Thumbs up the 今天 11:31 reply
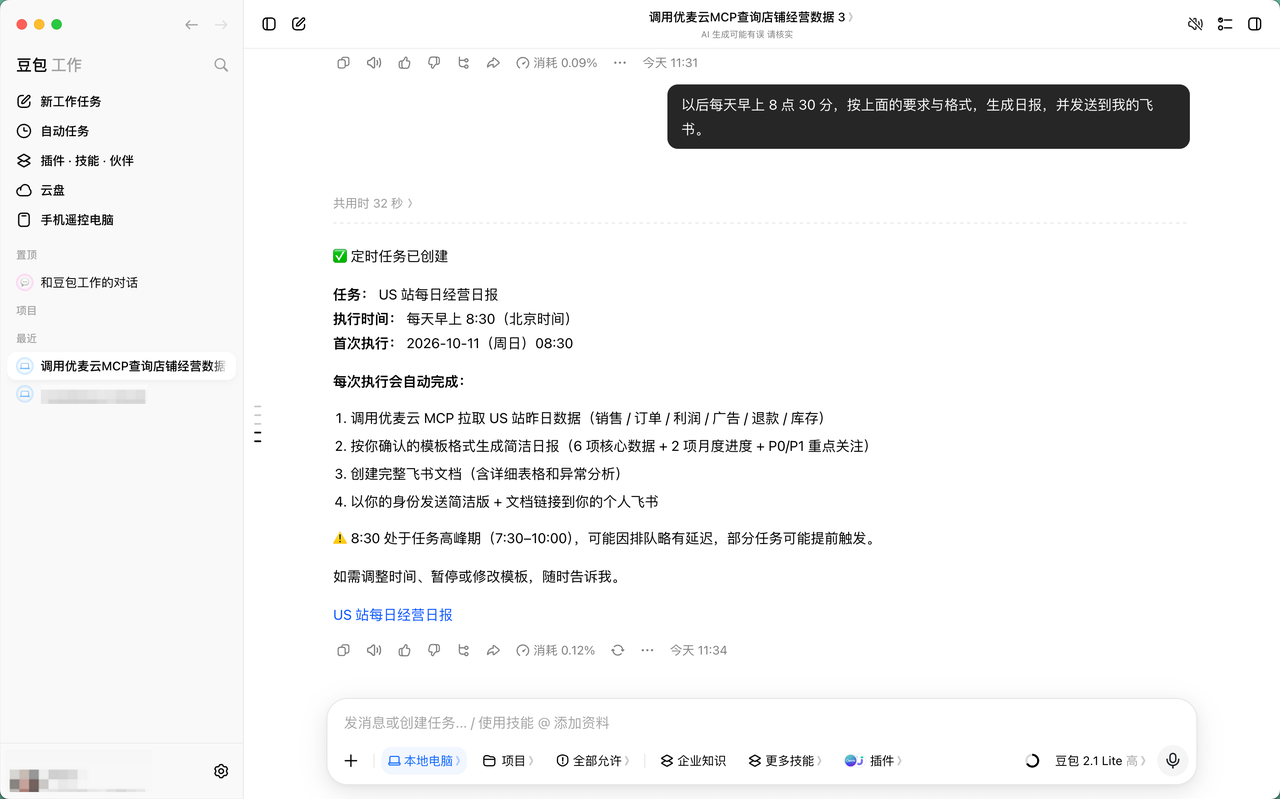 click(404, 63)
